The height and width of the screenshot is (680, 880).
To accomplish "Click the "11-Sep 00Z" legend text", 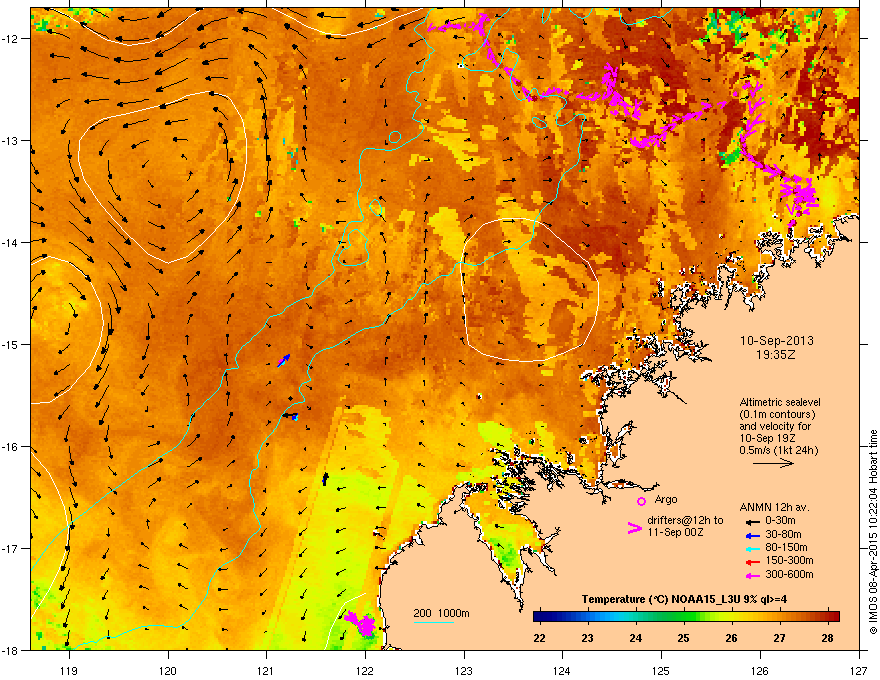I will coord(675,532).
